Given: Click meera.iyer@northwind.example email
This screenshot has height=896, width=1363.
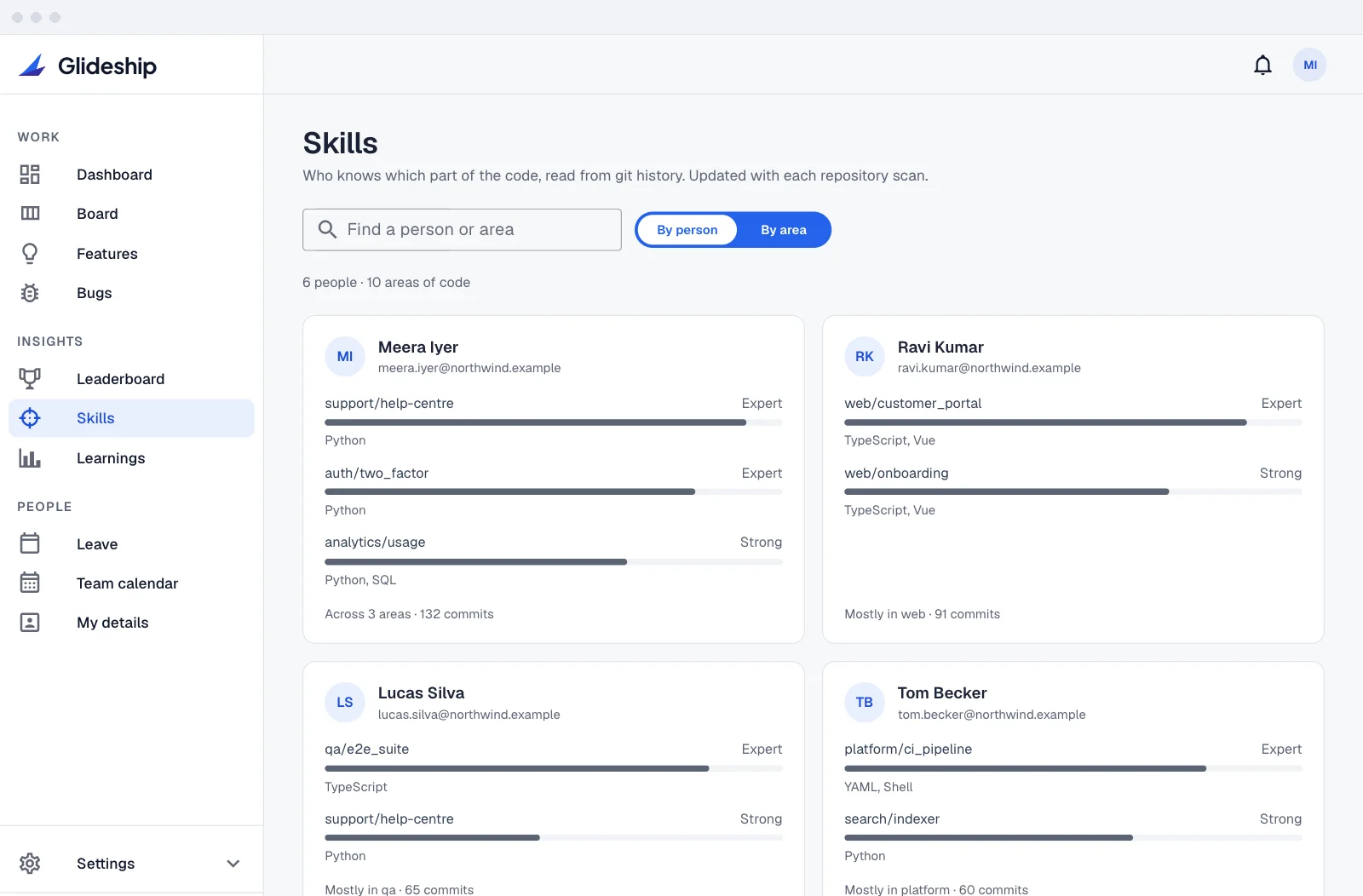Looking at the screenshot, I should pos(469,368).
